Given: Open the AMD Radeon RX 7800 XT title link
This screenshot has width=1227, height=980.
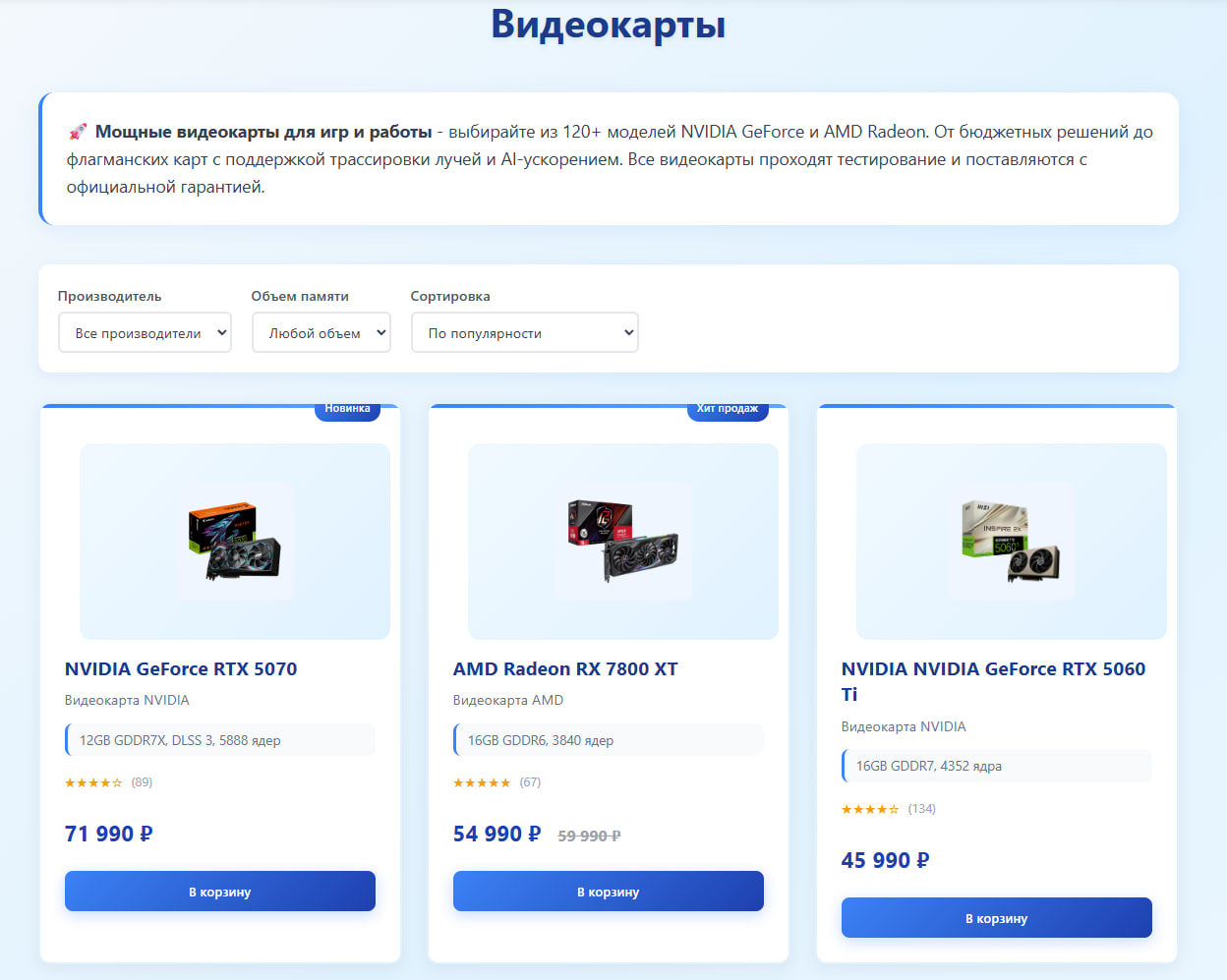Looking at the screenshot, I should point(565,669).
